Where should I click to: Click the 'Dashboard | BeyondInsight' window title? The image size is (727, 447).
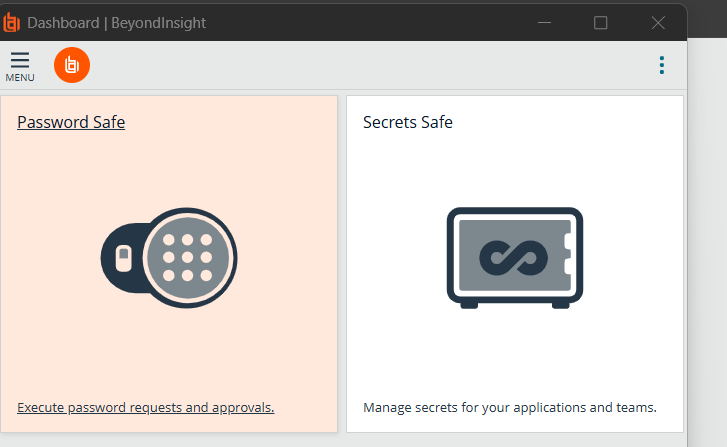pyautogui.click(x=116, y=23)
